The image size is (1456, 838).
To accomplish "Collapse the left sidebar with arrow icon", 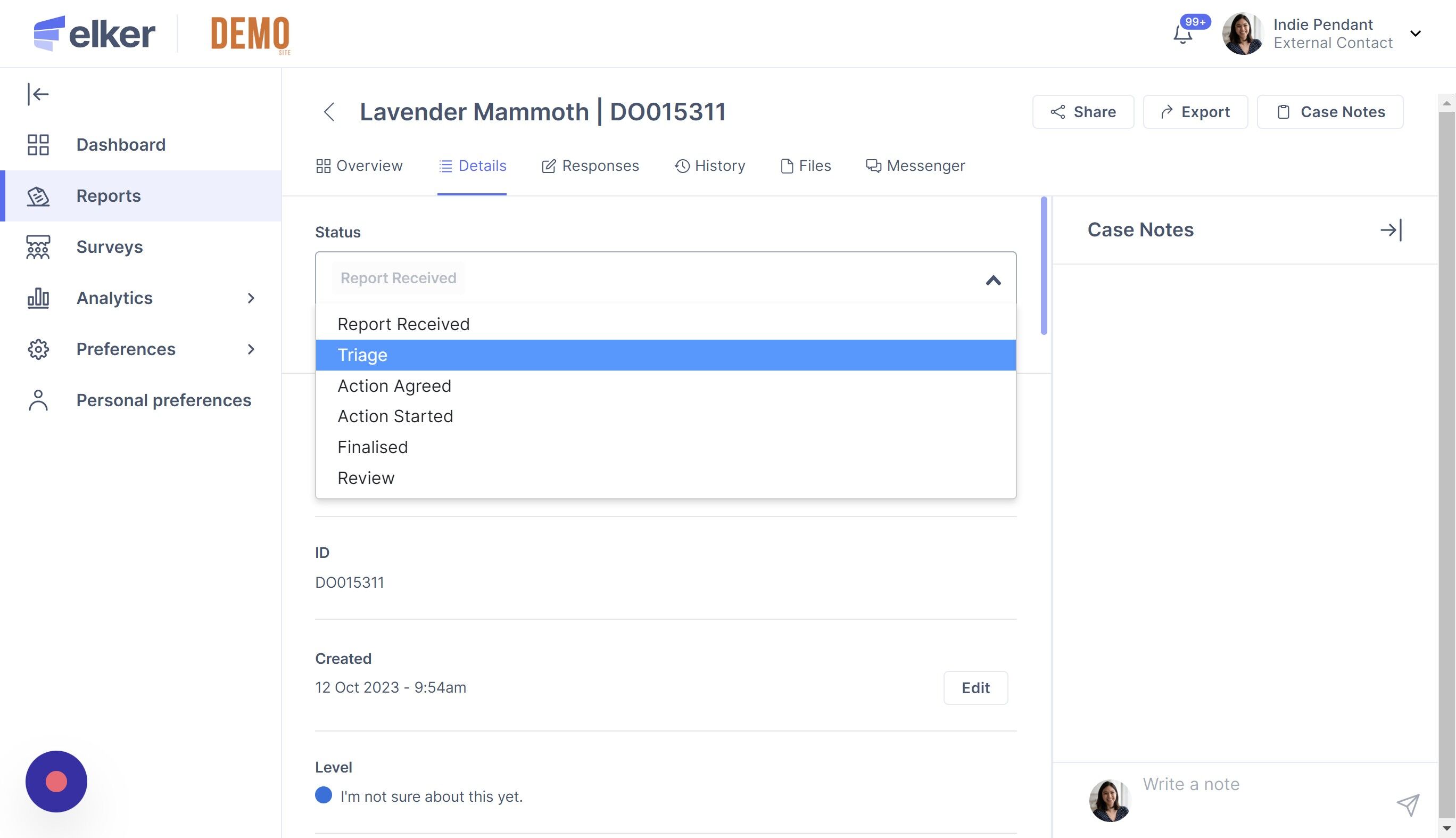I will tap(38, 94).
